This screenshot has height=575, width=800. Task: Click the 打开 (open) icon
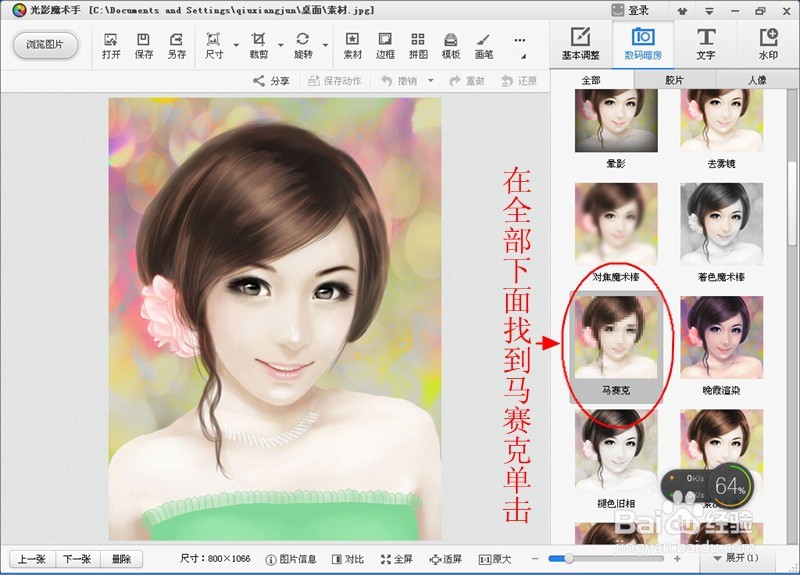pyautogui.click(x=111, y=46)
